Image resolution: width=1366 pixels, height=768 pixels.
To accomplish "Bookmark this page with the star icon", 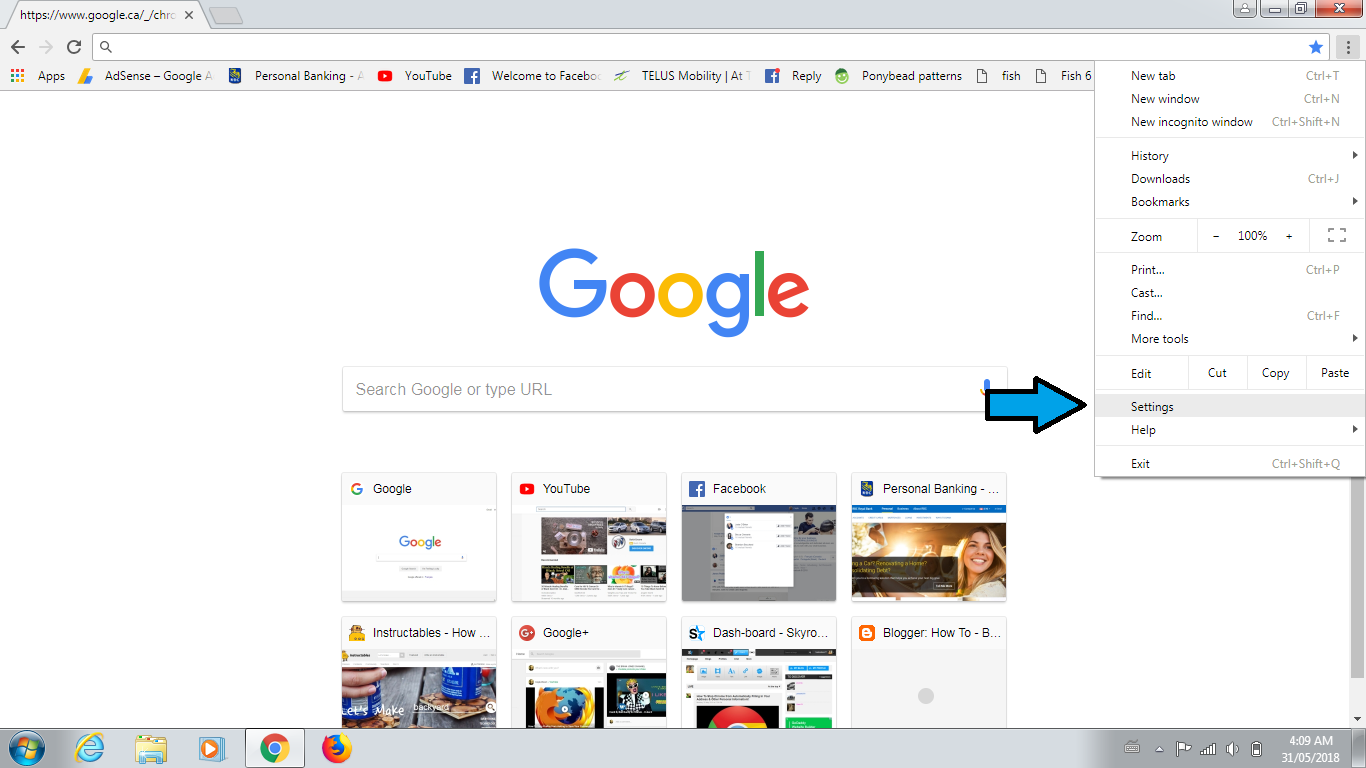I will pos(1316,47).
